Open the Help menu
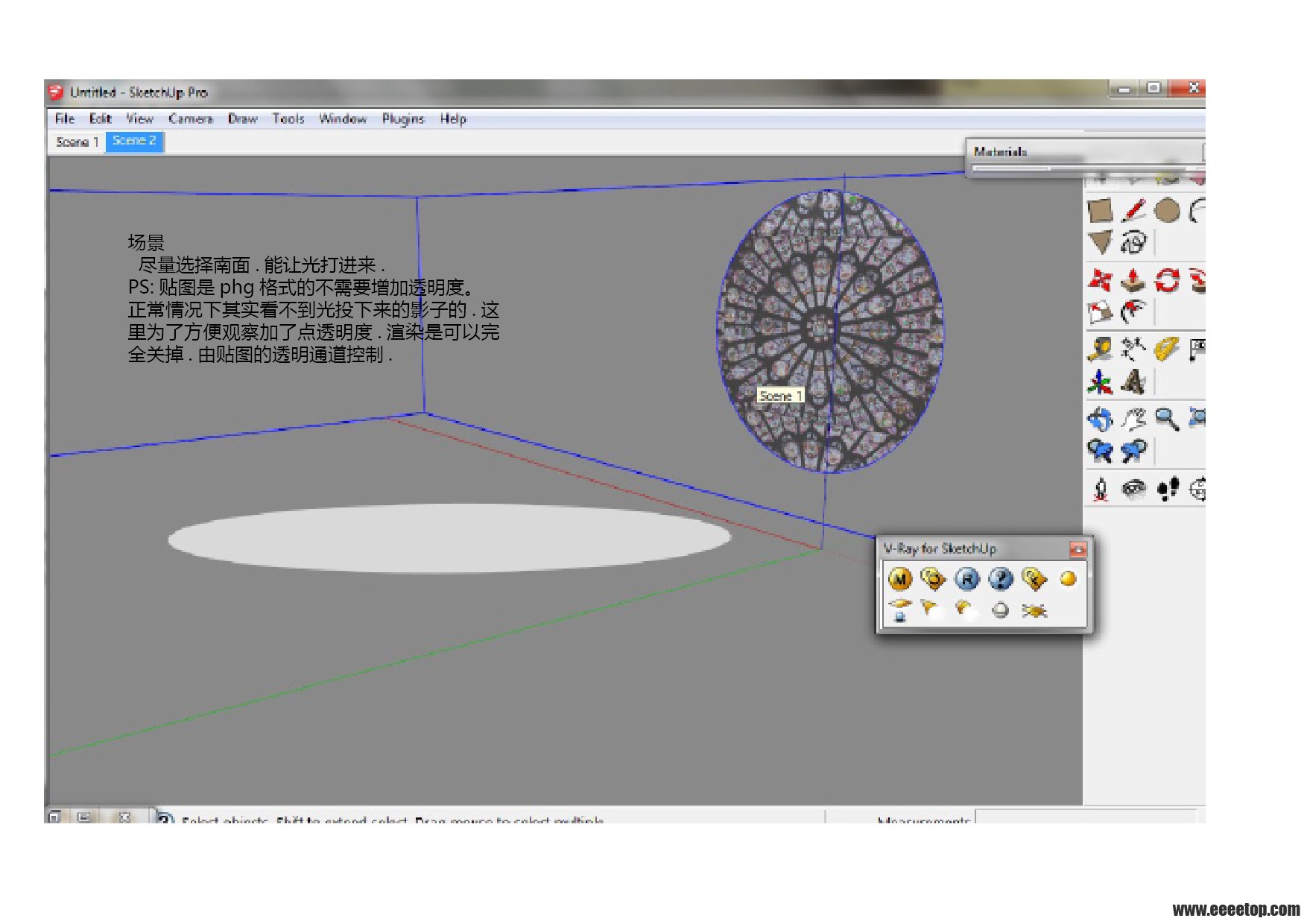1307x924 pixels. pos(453,118)
